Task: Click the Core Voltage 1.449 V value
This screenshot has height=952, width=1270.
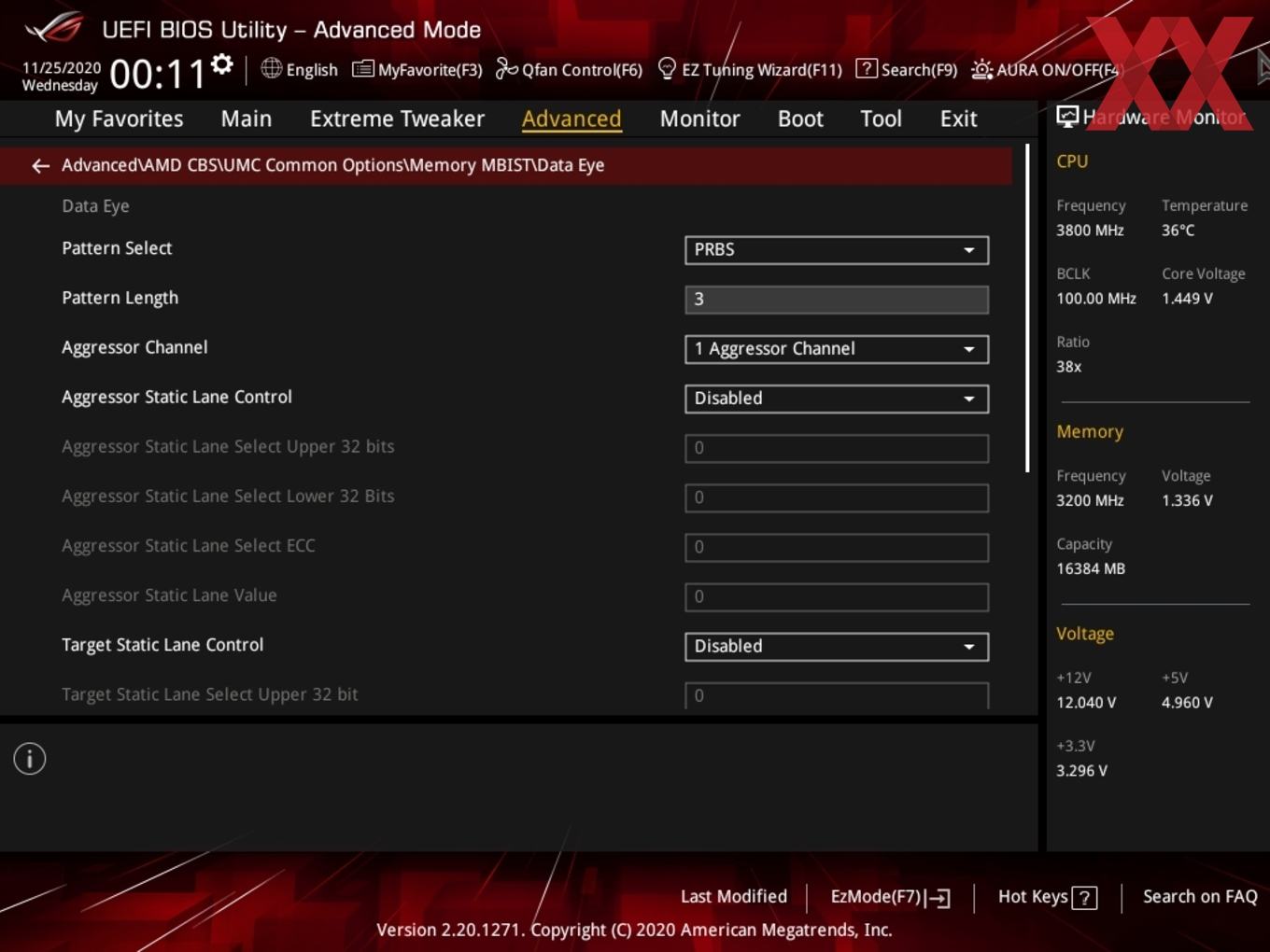Action: 1187,299
